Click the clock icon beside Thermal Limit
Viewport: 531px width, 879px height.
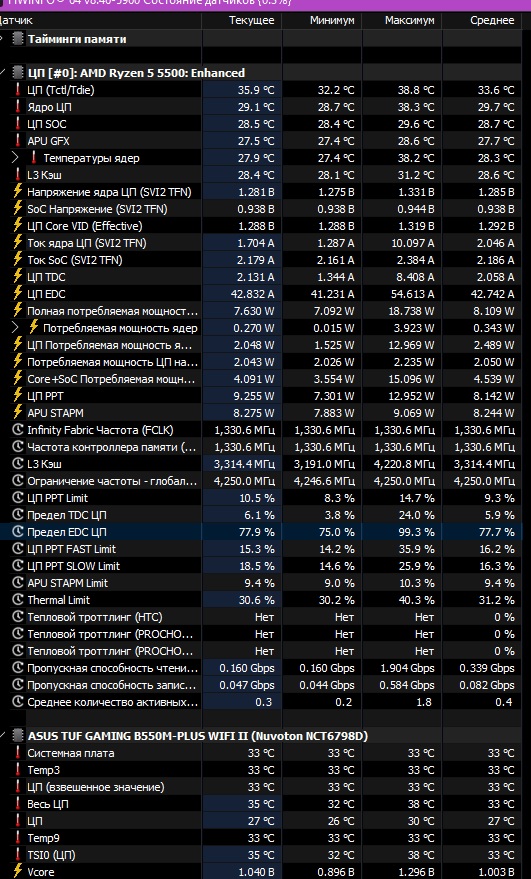pos(18,600)
